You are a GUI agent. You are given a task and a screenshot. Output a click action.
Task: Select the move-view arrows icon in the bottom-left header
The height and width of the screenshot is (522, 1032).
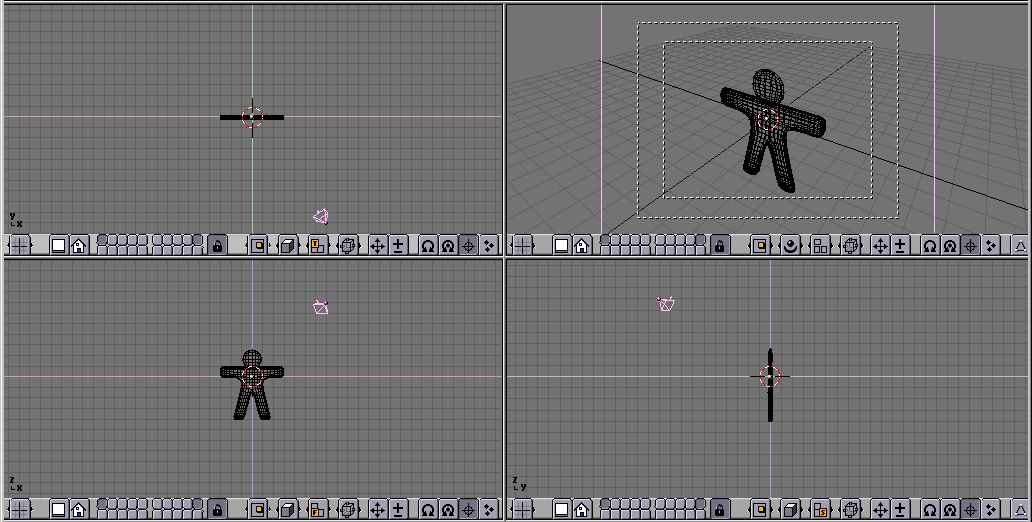(377, 511)
